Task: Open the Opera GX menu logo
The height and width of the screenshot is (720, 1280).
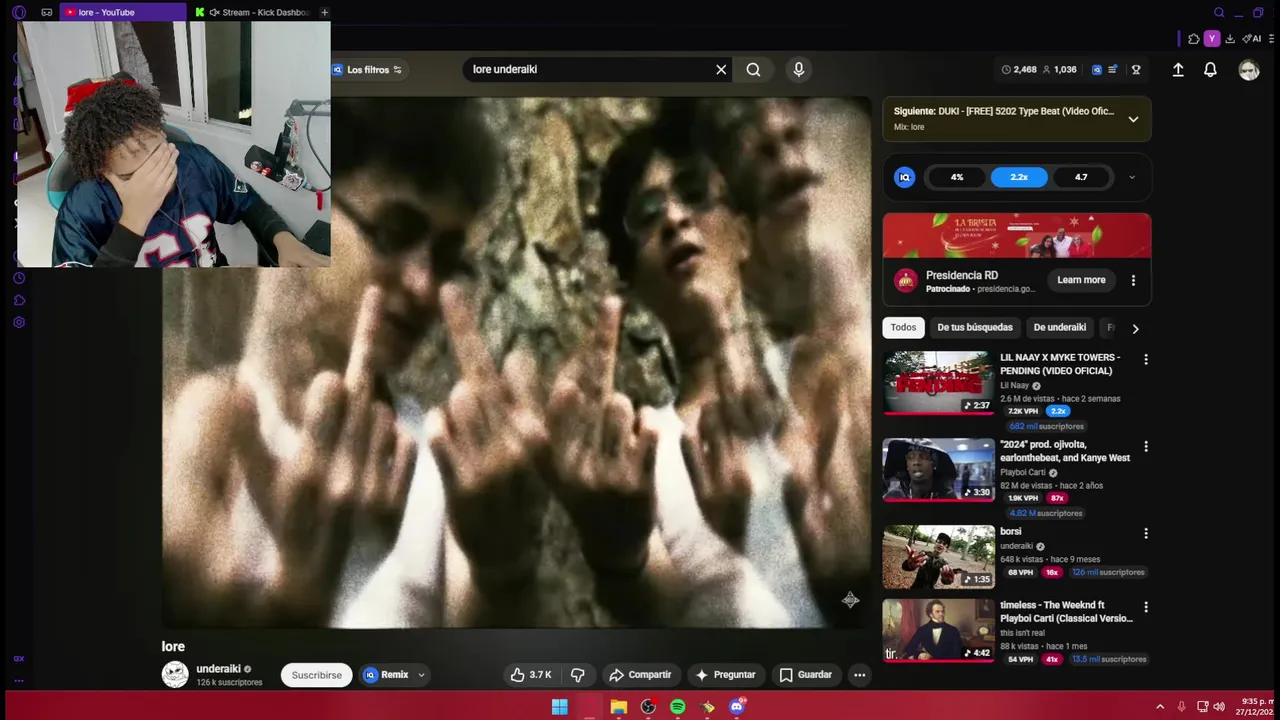Action: tap(19, 12)
